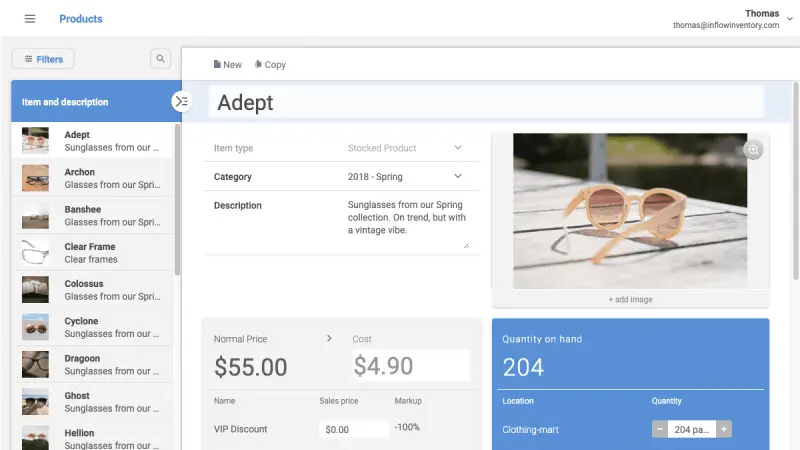The image size is (800, 450).
Task: Click the Cyclone thumbnail image
Action: 35,327
